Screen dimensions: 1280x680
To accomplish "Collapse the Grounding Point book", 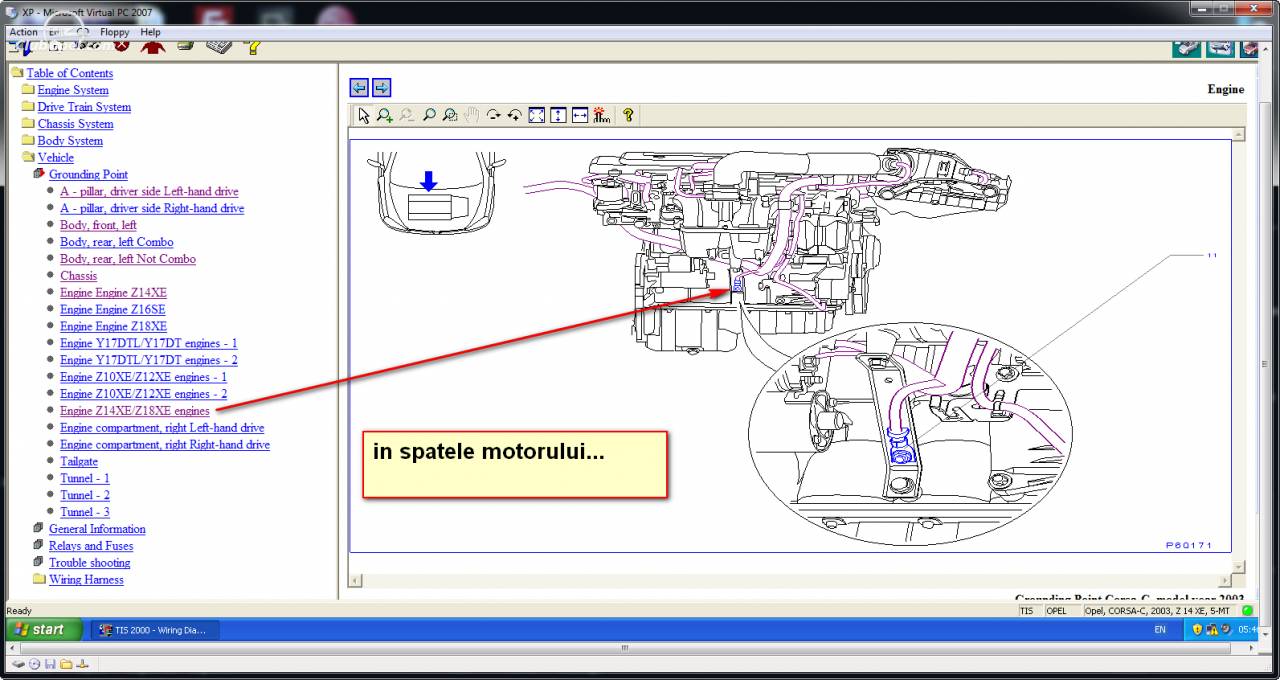I will [x=88, y=174].
